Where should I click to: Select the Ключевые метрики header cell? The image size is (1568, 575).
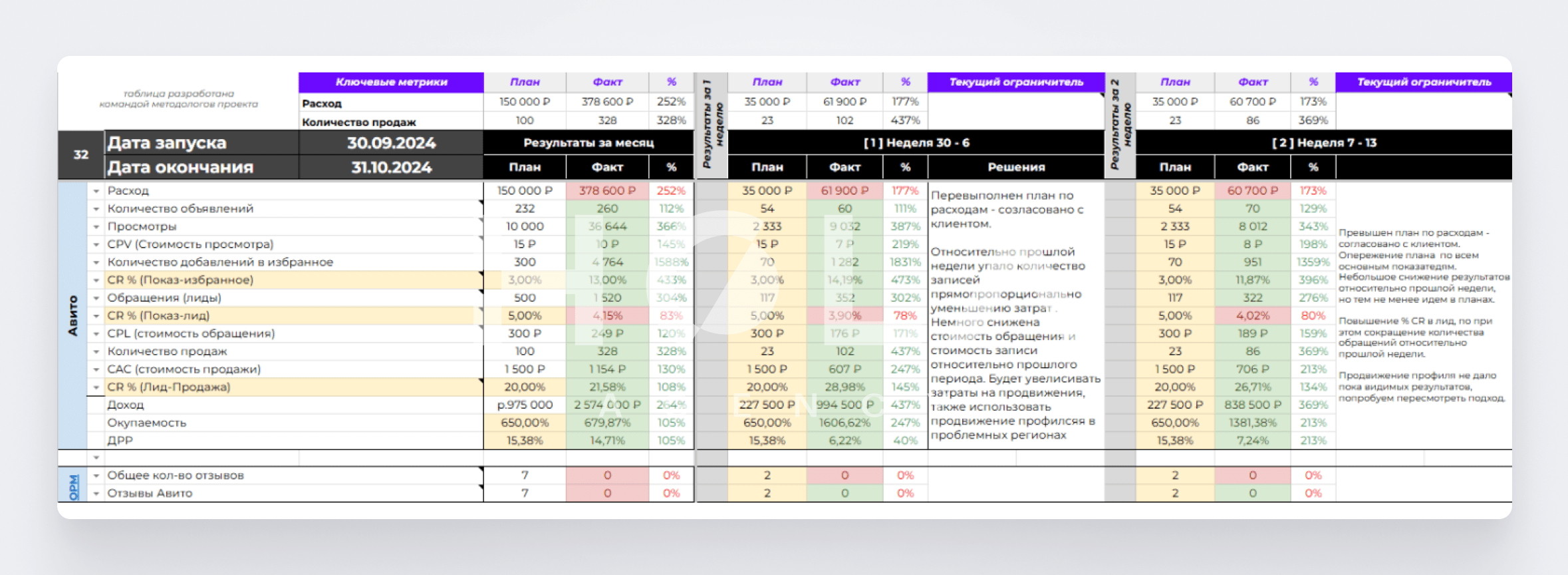point(391,82)
